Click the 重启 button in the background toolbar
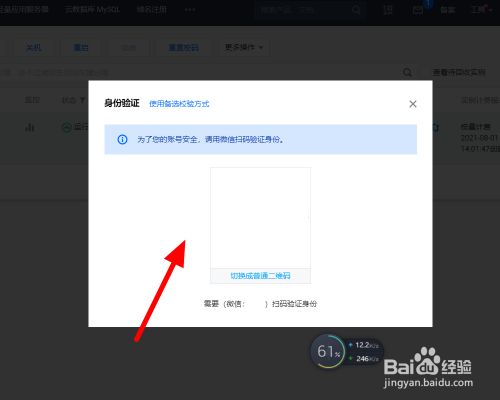Image resolution: width=500 pixels, height=400 pixels. point(81,48)
